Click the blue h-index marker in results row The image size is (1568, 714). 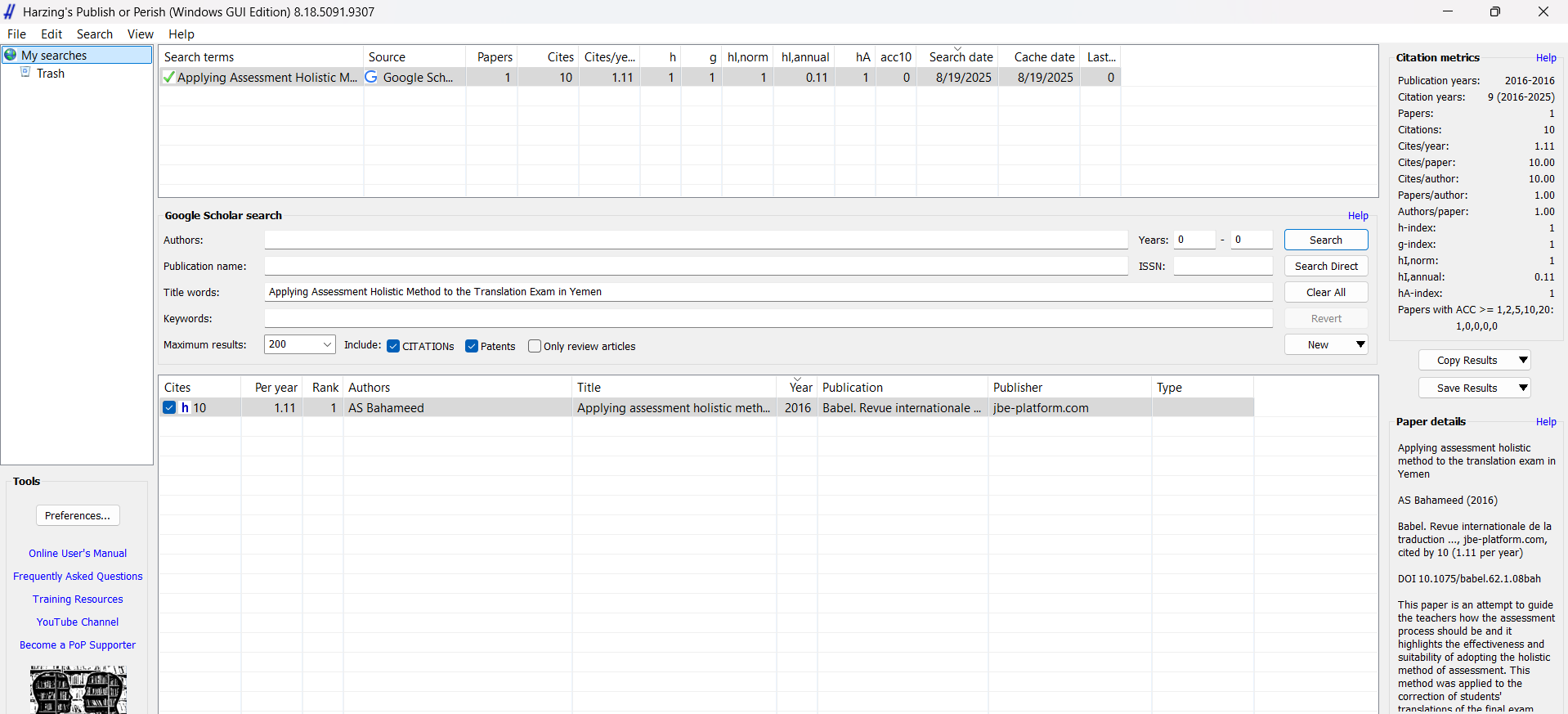(x=186, y=407)
